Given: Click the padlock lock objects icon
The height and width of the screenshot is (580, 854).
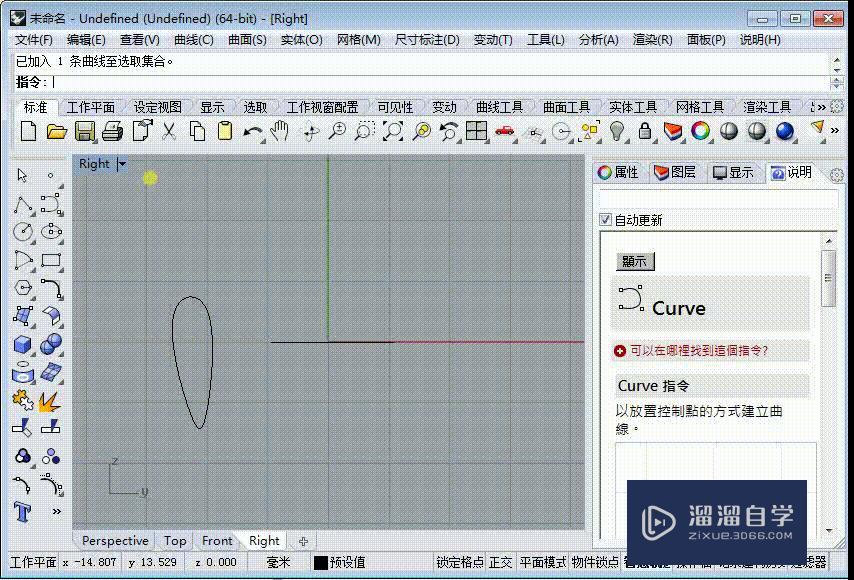Looking at the screenshot, I should pyautogui.click(x=645, y=131).
